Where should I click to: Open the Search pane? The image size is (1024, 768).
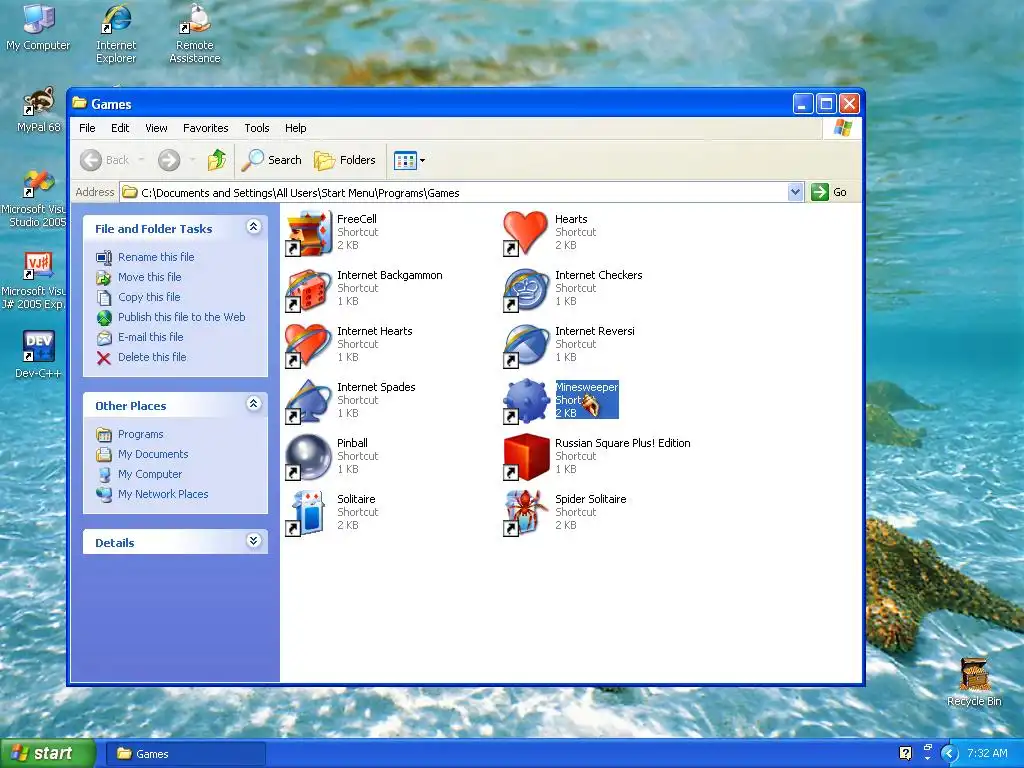pos(271,160)
